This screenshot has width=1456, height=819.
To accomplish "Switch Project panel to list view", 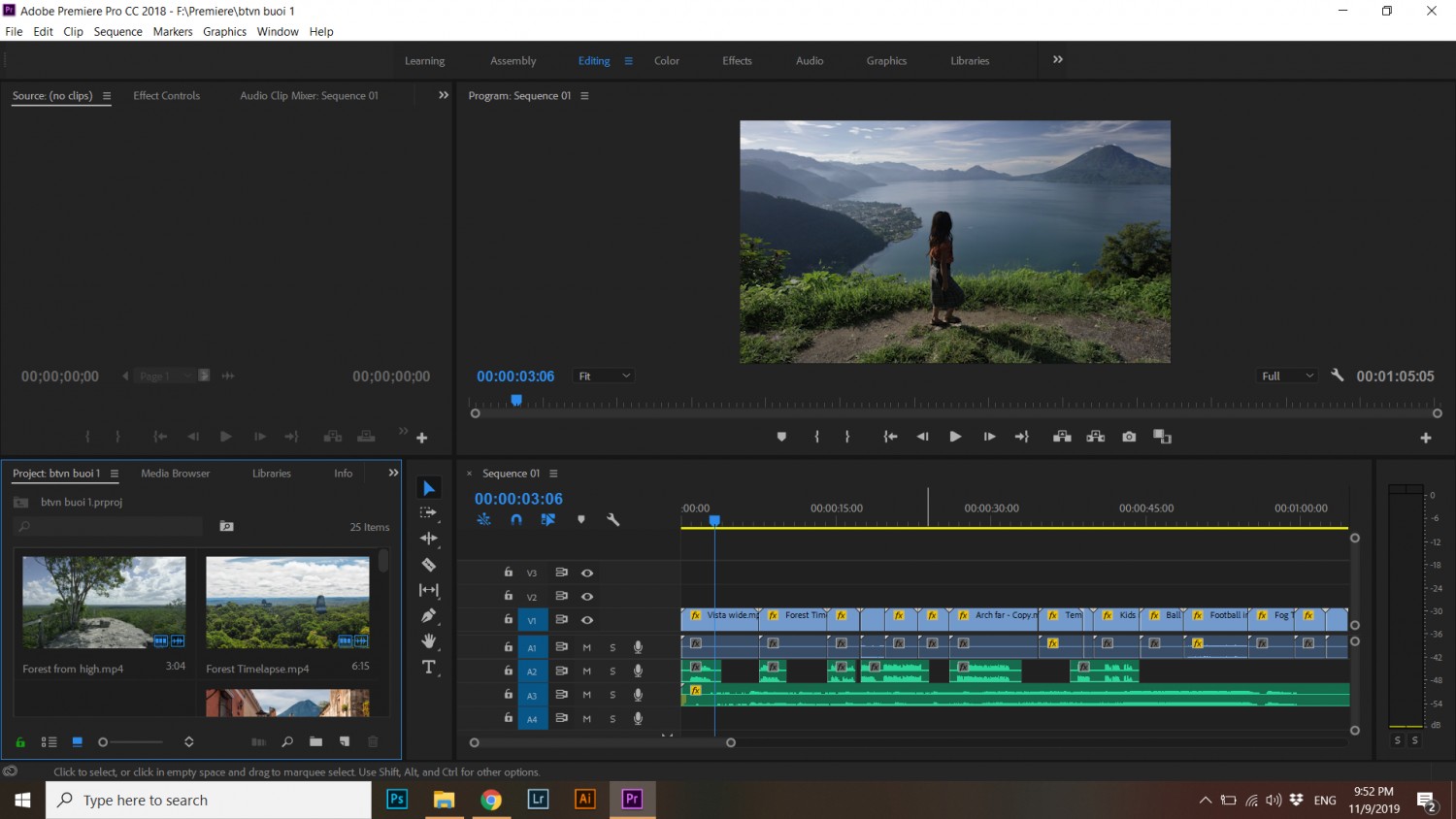I will (49, 741).
